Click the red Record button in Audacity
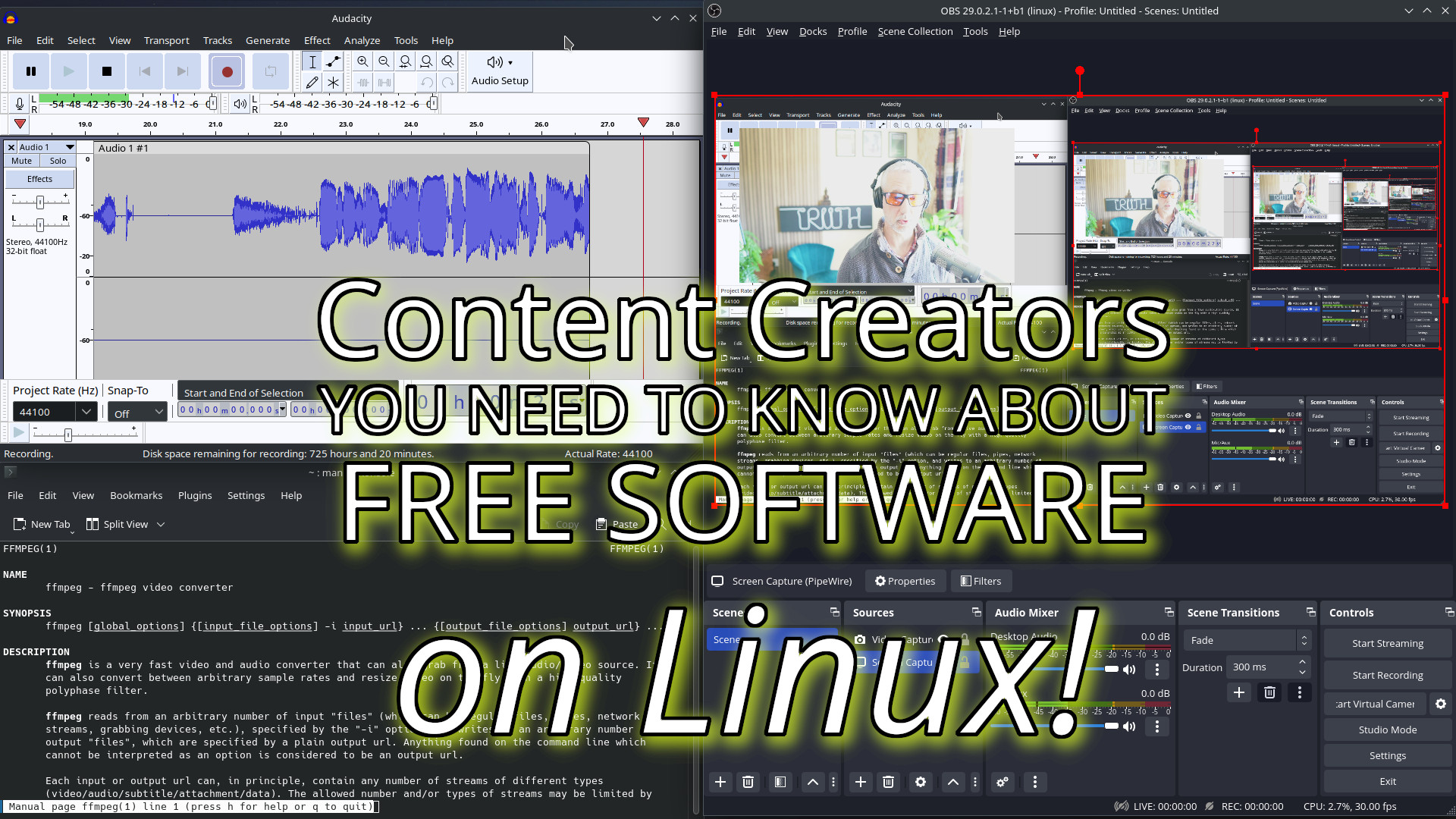This screenshot has width=1456, height=819. click(x=227, y=71)
